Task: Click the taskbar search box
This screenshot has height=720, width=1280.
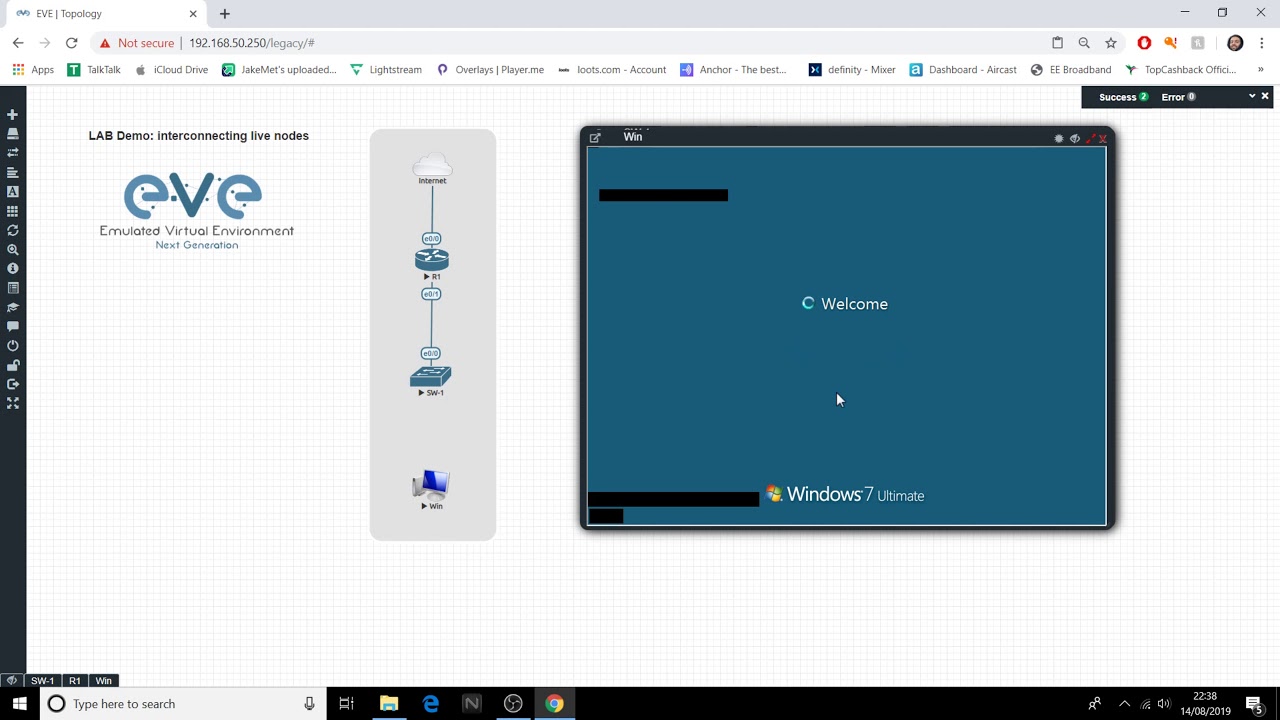Action: (184, 704)
